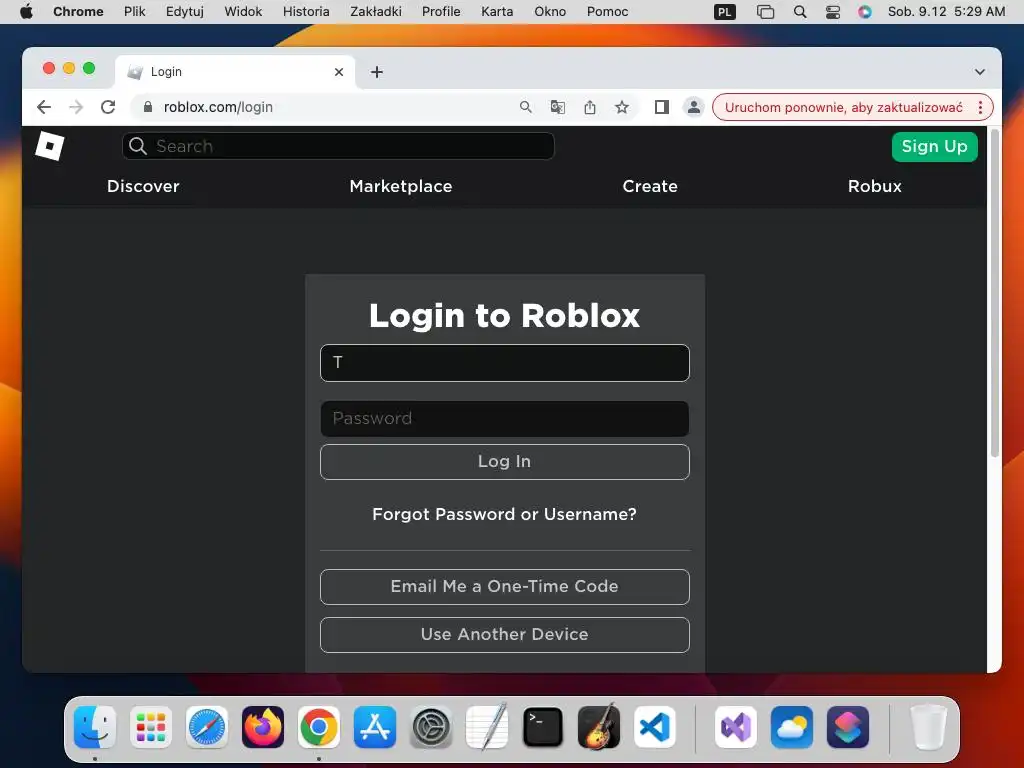Open the Historia menu
Screen dimensions: 1024x768
click(x=306, y=12)
